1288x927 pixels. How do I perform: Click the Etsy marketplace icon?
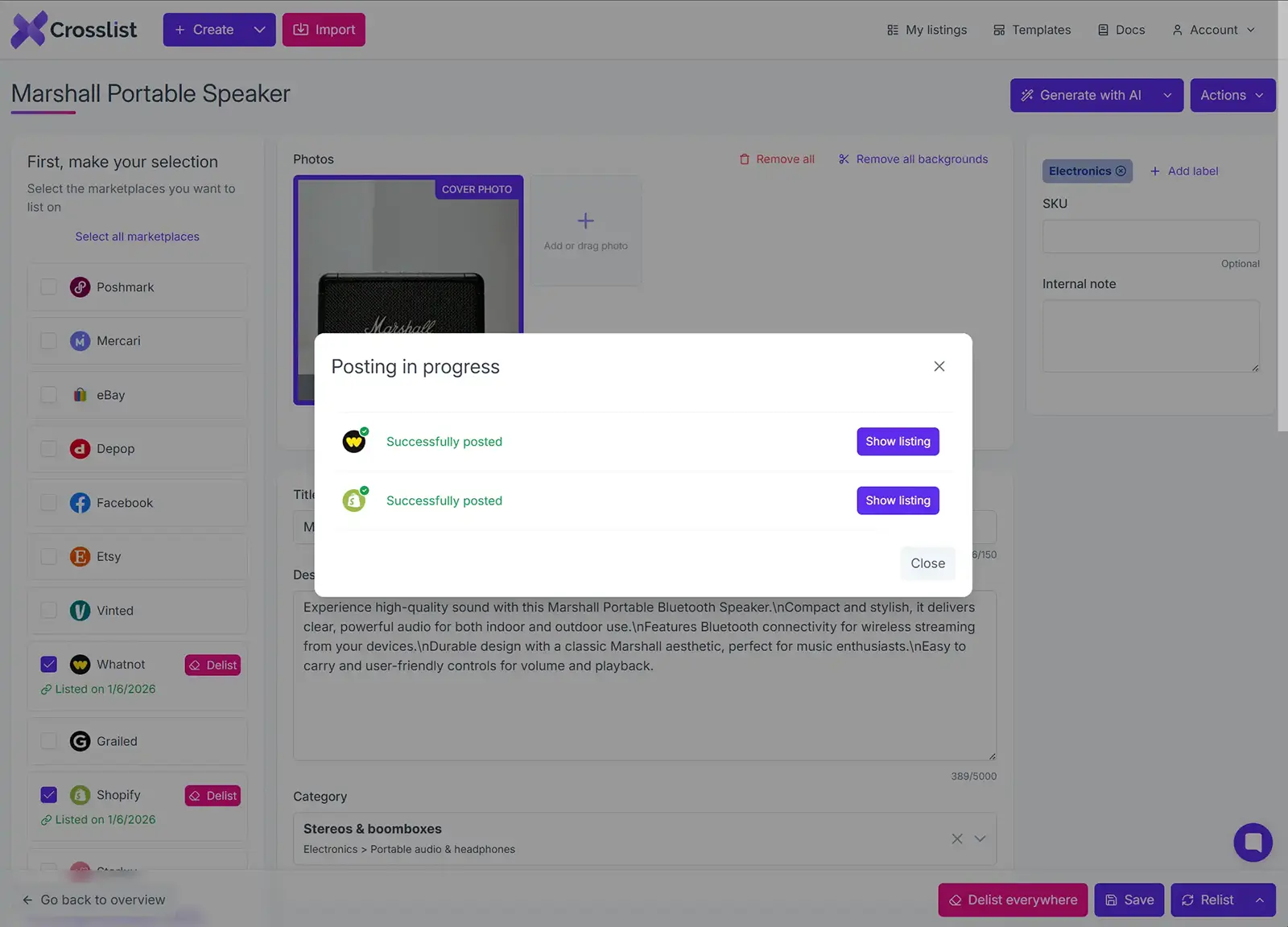80,557
